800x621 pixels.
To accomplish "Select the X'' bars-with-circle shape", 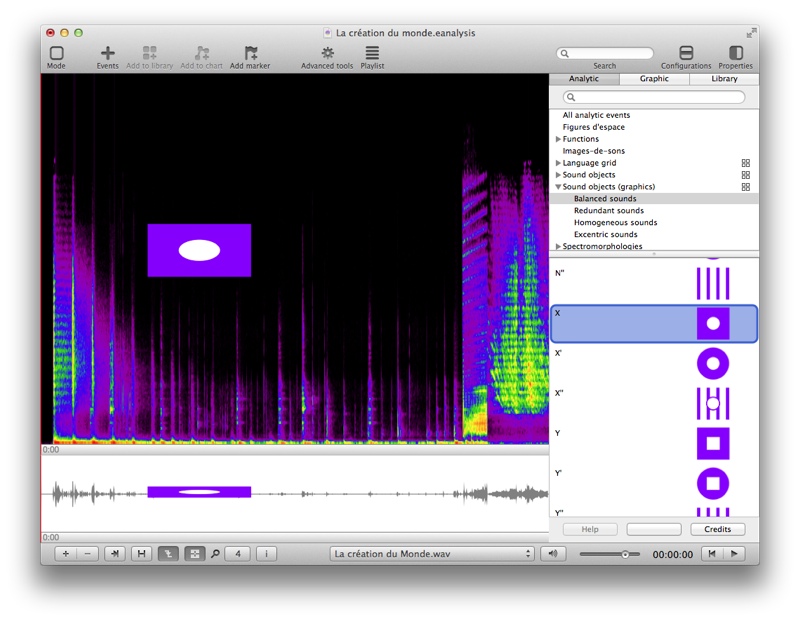I will (713, 404).
